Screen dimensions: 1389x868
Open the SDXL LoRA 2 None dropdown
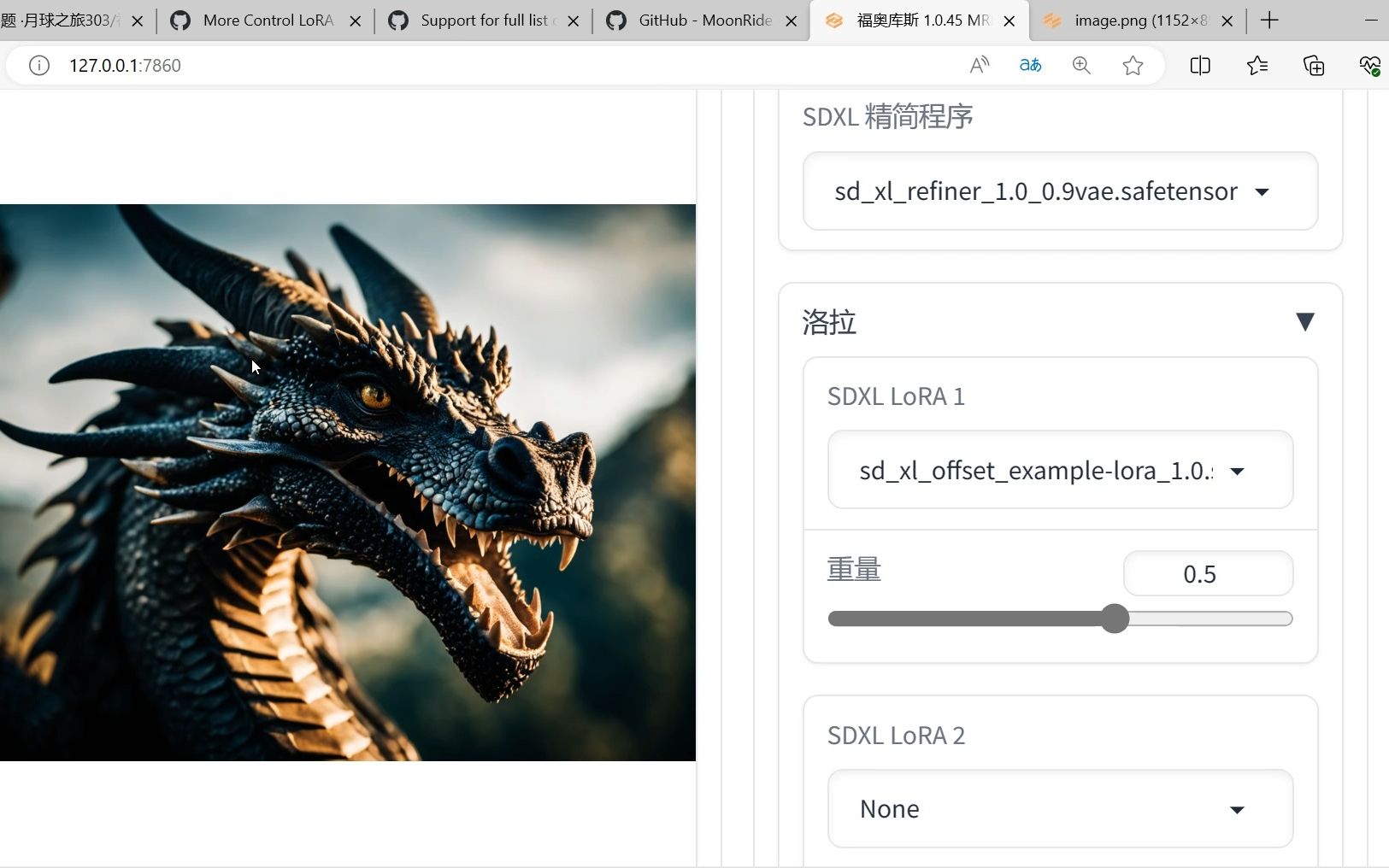(x=1060, y=809)
